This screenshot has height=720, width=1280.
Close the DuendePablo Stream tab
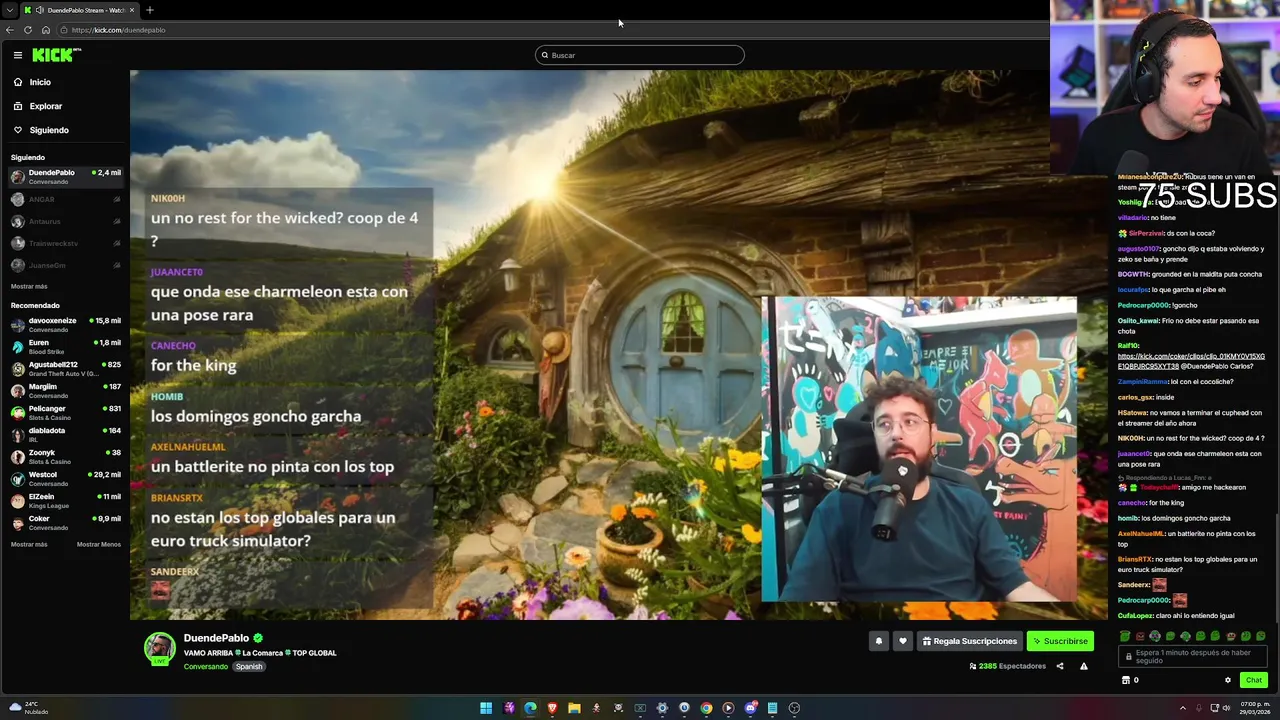pos(132,10)
